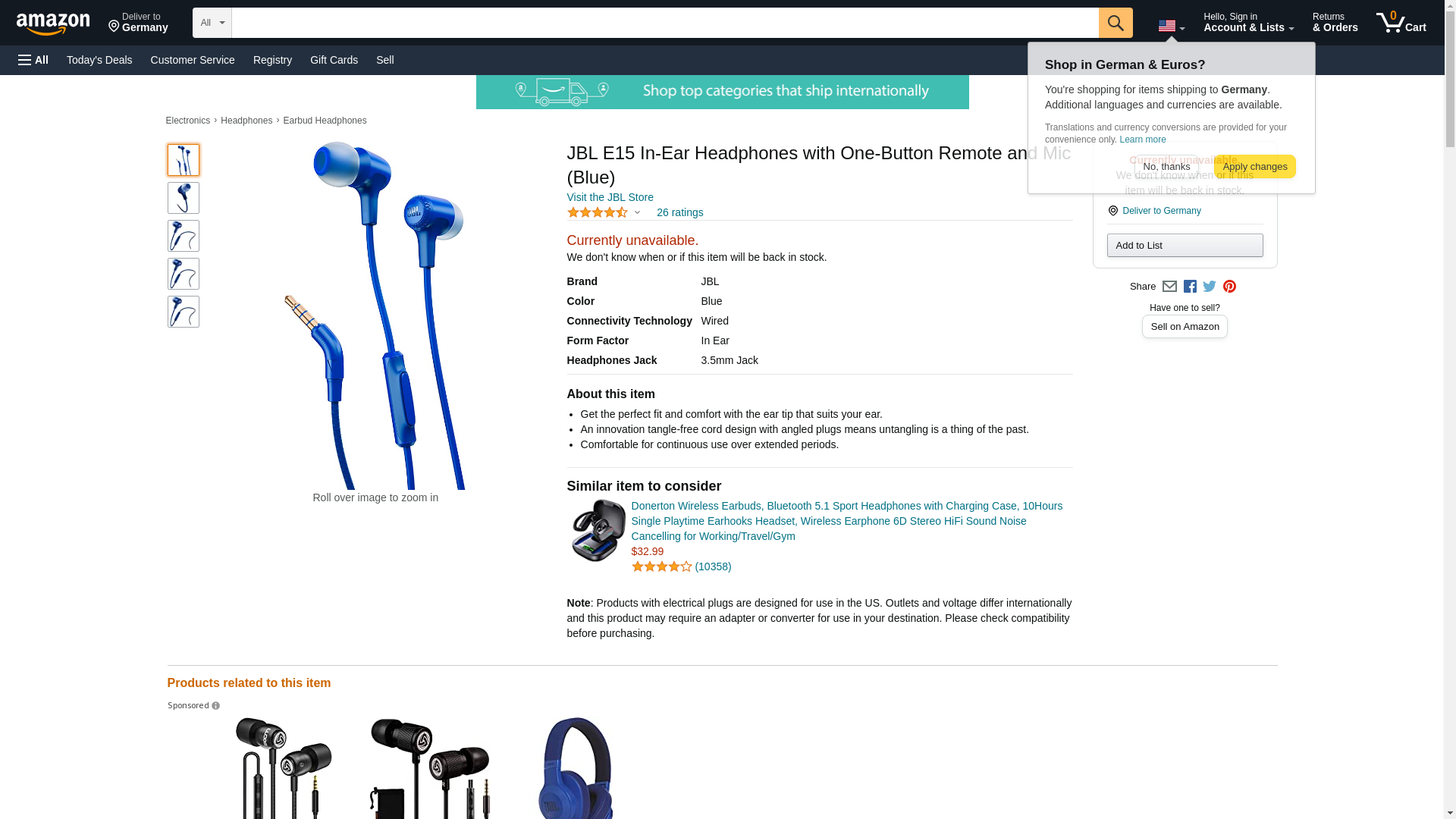The image size is (1456, 819).
Task: Share product on Pinterest
Action: pos(1229,287)
